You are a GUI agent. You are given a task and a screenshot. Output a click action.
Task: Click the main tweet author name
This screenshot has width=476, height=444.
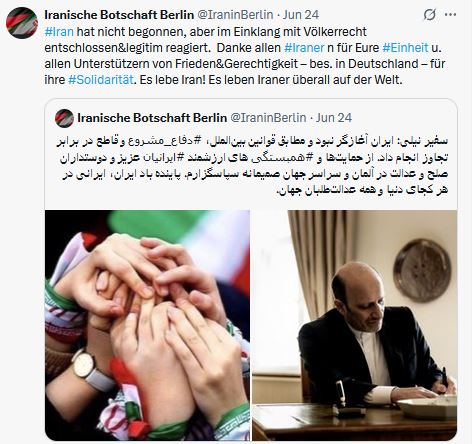coord(119,15)
